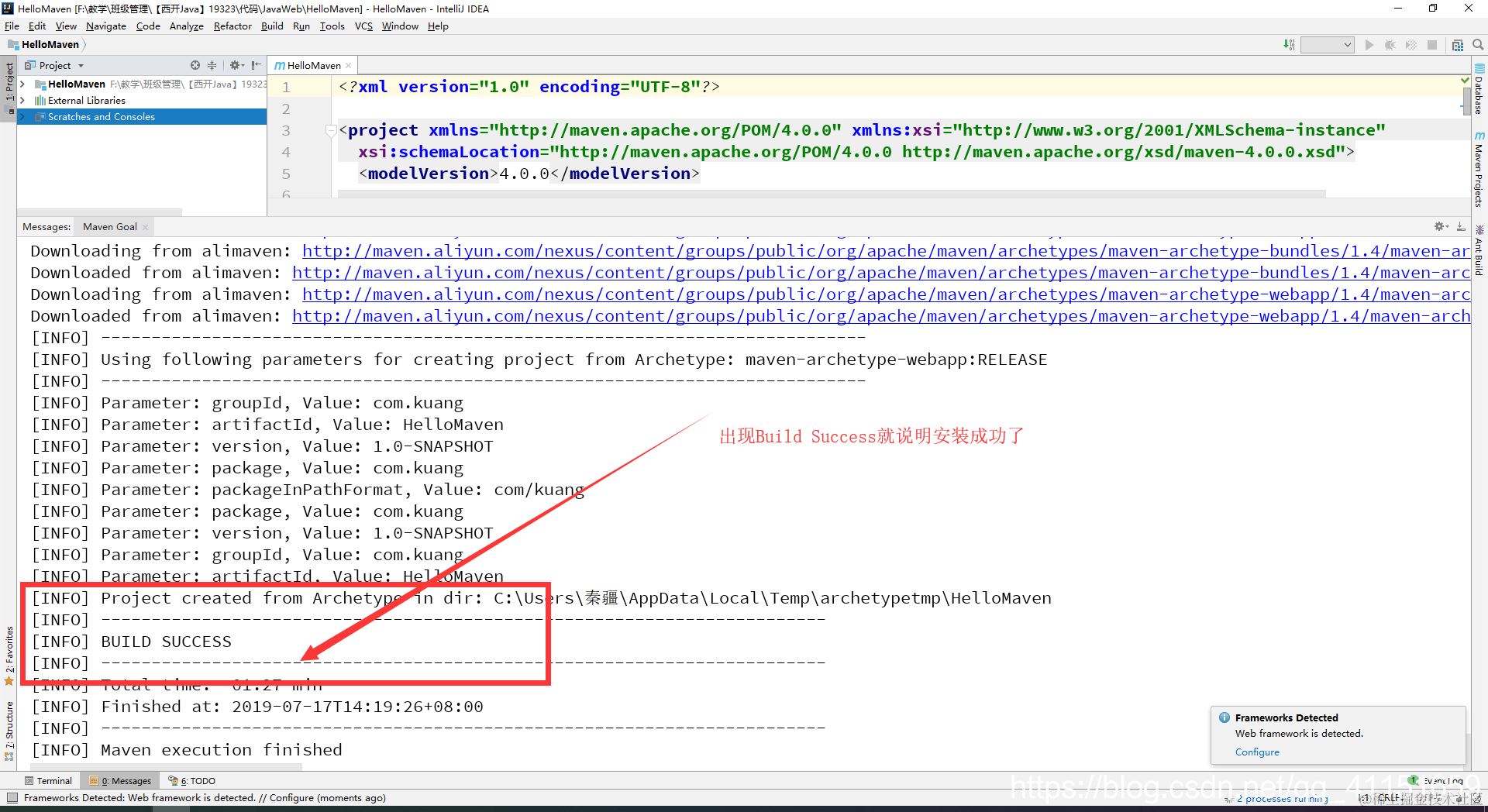Hide the Project tool window
This screenshot has width=1488, height=812.
tap(257, 66)
